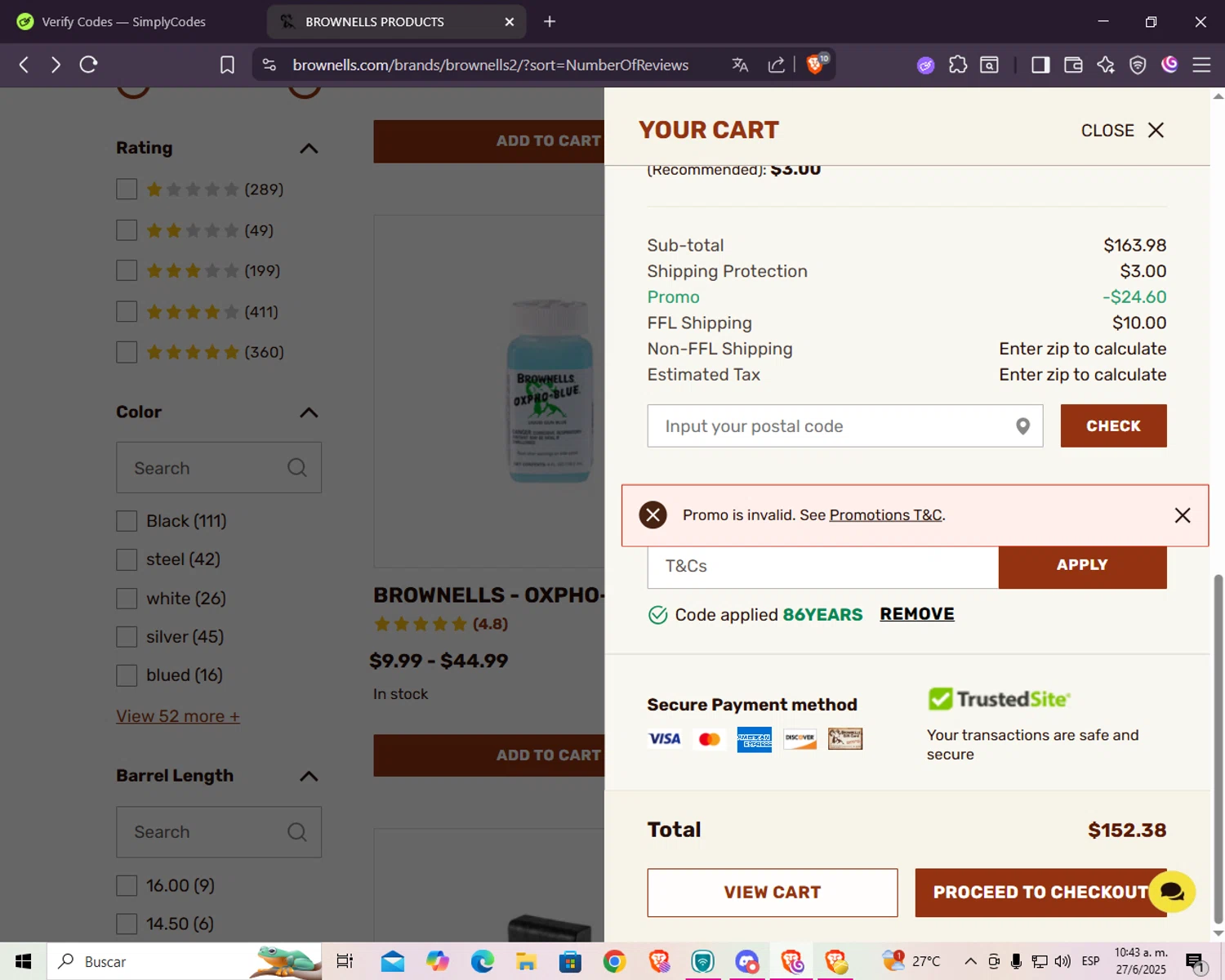The height and width of the screenshot is (980, 1225).
Task: Collapse the Color filter section
Action: coord(309,412)
